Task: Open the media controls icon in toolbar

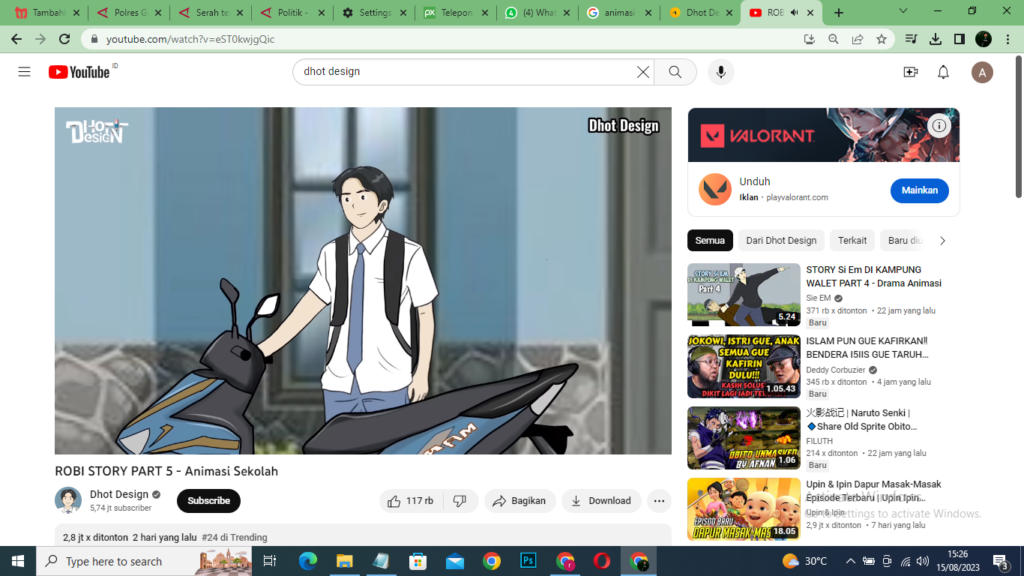Action: [x=911, y=39]
